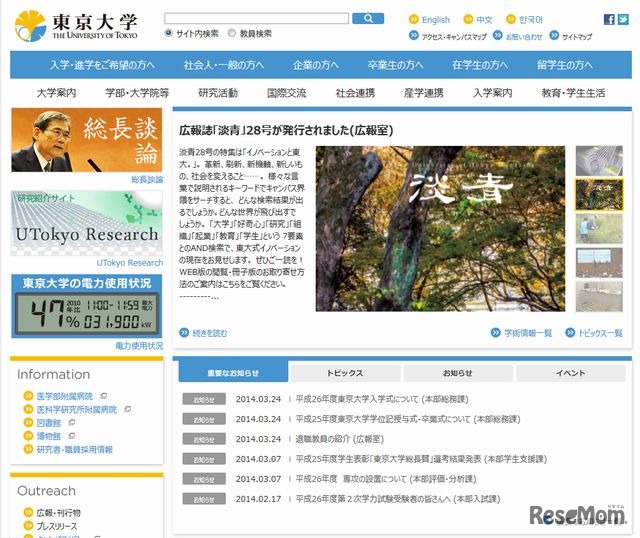Open 産学連携 navigation item
Viewport: 640px width, 538px height.
click(x=424, y=93)
